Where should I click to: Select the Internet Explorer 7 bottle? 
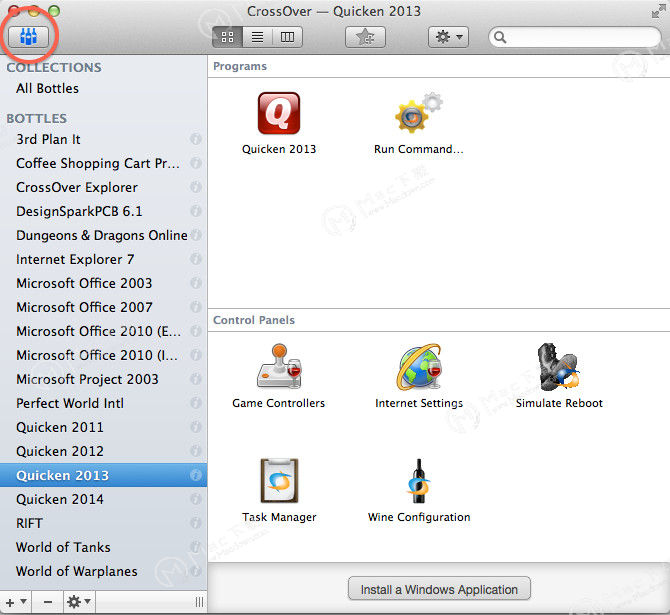(103, 259)
